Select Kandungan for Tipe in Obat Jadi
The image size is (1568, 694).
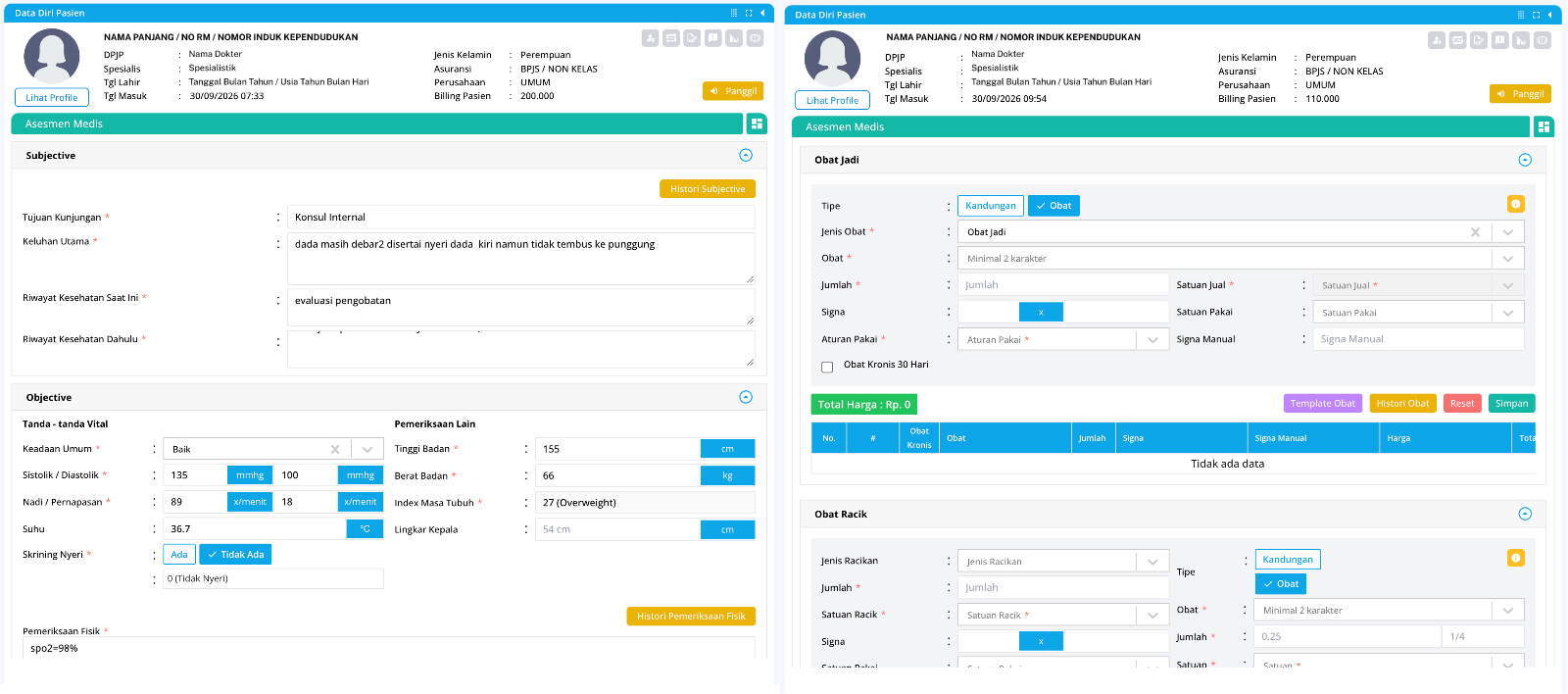click(991, 206)
